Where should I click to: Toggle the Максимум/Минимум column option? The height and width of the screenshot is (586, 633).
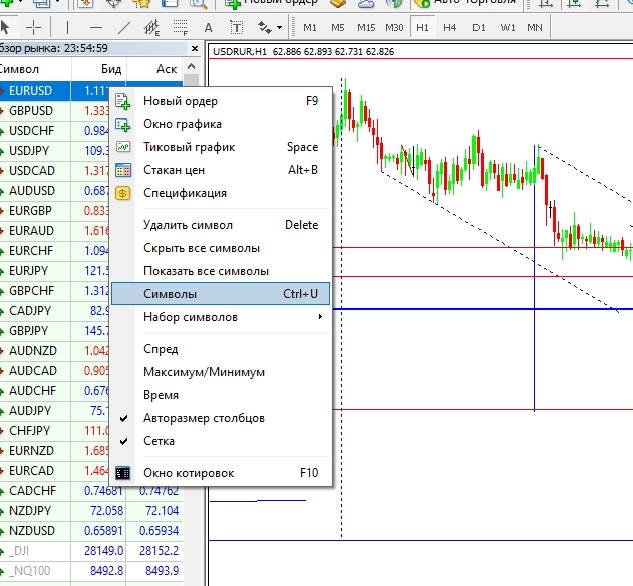220,372
